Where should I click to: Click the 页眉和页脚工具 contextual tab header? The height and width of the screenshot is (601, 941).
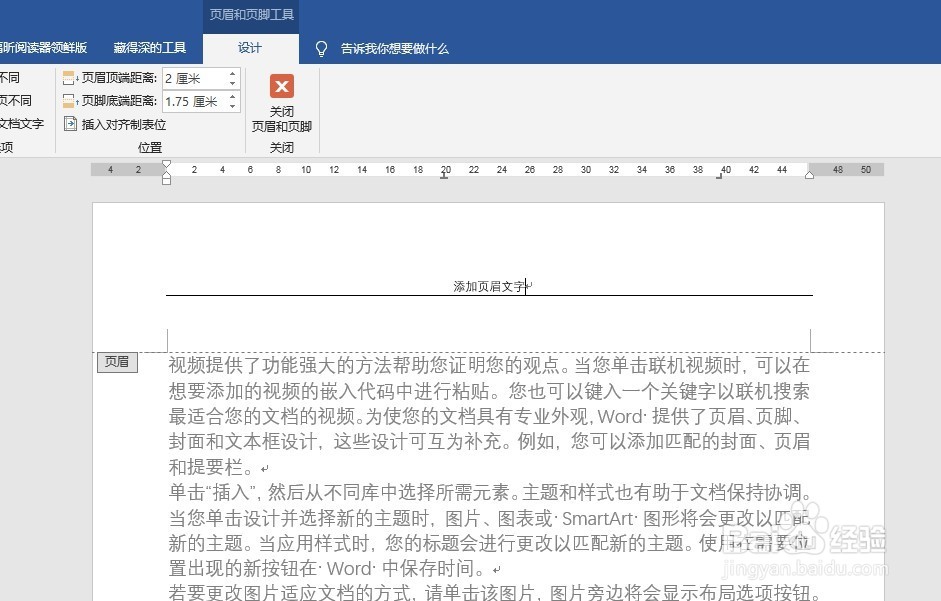coord(251,14)
